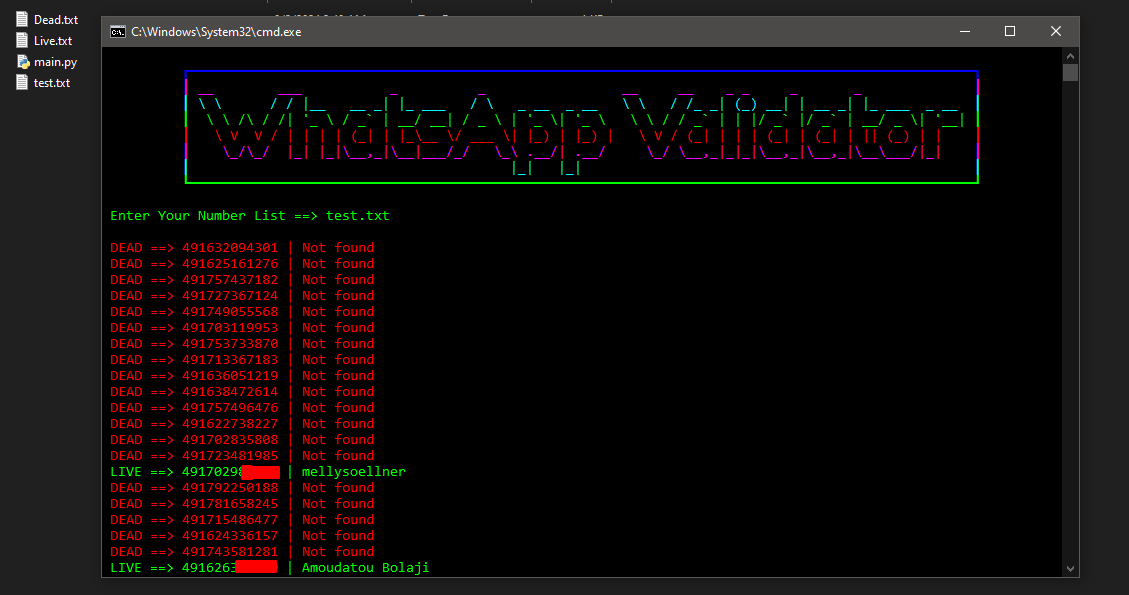Image resolution: width=1129 pixels, height=595 pixels.
Task: Click number 491792250188 in console output
Action: (230, 488)
